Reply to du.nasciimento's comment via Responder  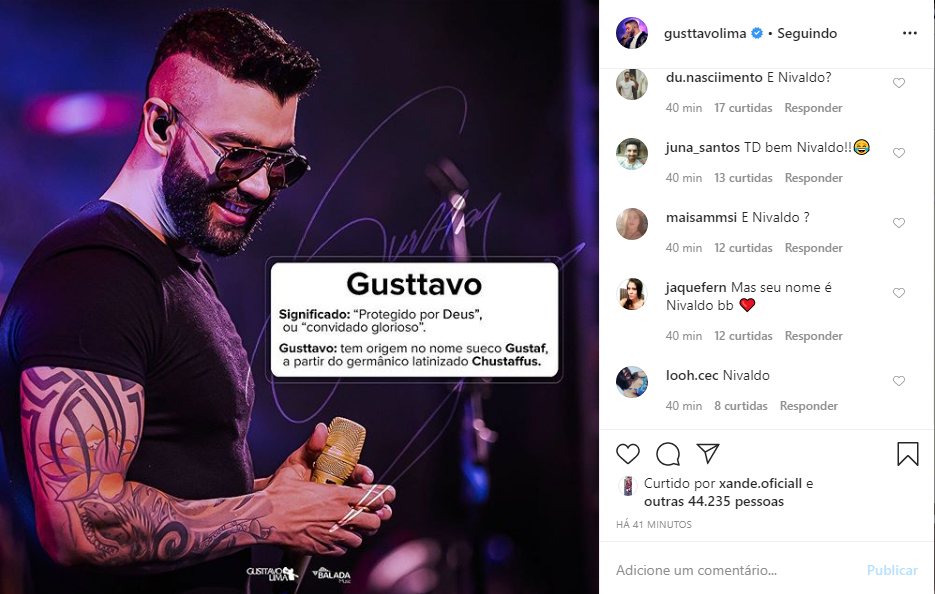coord(813,108)
